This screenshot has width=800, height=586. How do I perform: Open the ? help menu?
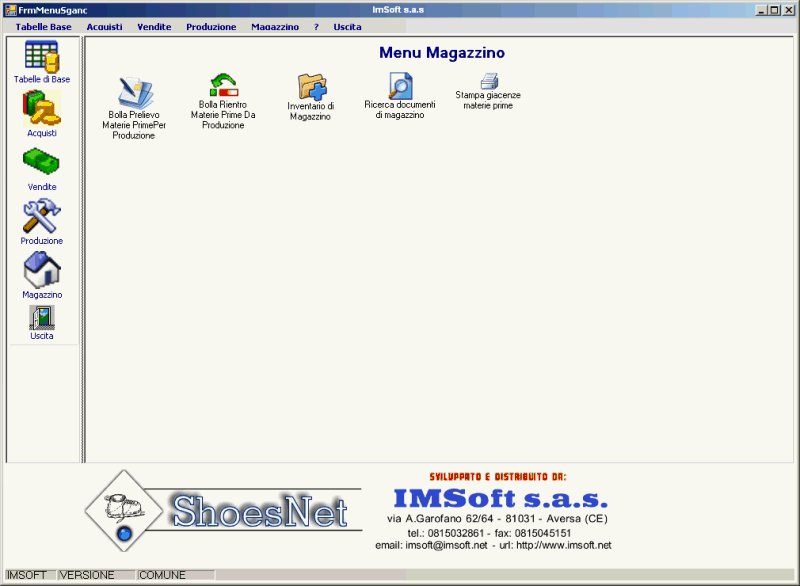[x=316, y=27]
